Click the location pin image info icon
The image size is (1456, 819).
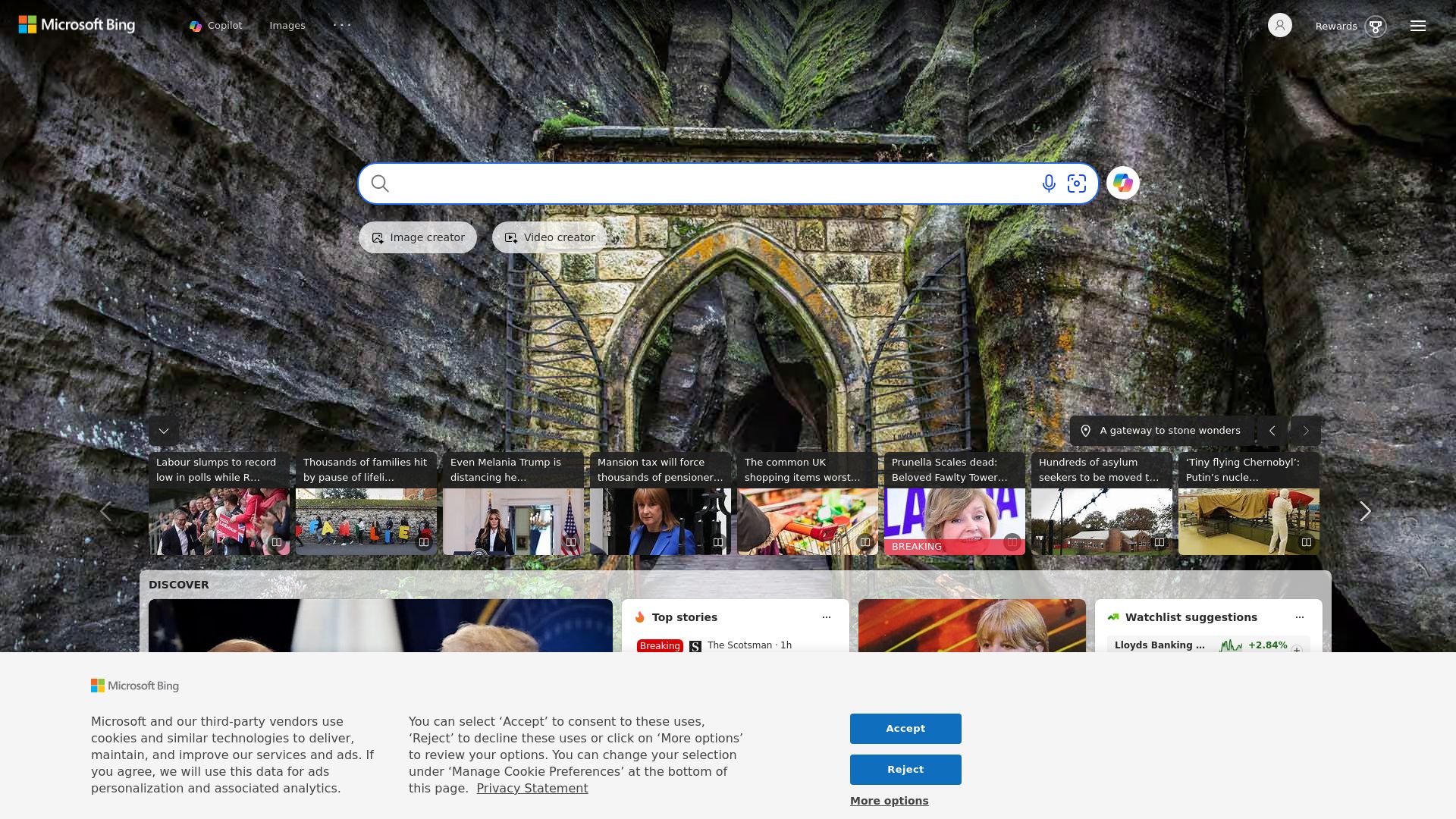[1086, 431]
